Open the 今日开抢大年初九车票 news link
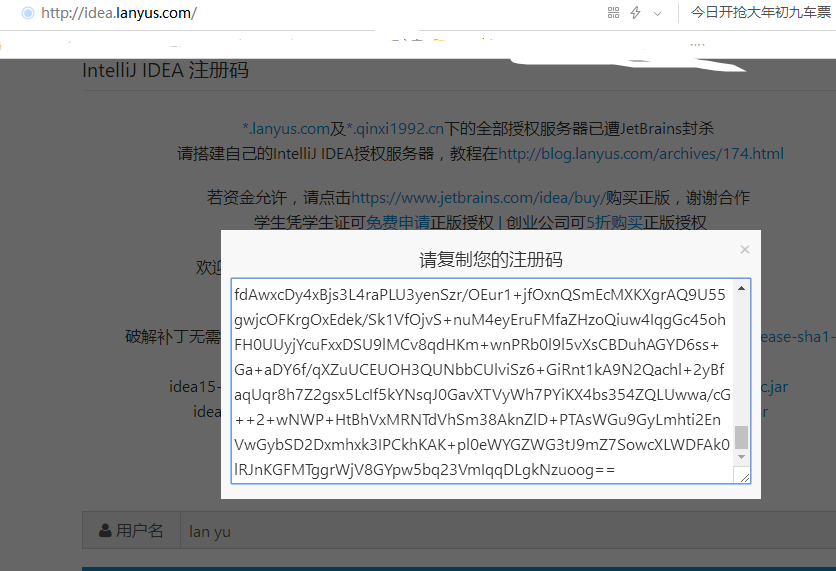Screen dimensions: 836x571 click(761, 12)
